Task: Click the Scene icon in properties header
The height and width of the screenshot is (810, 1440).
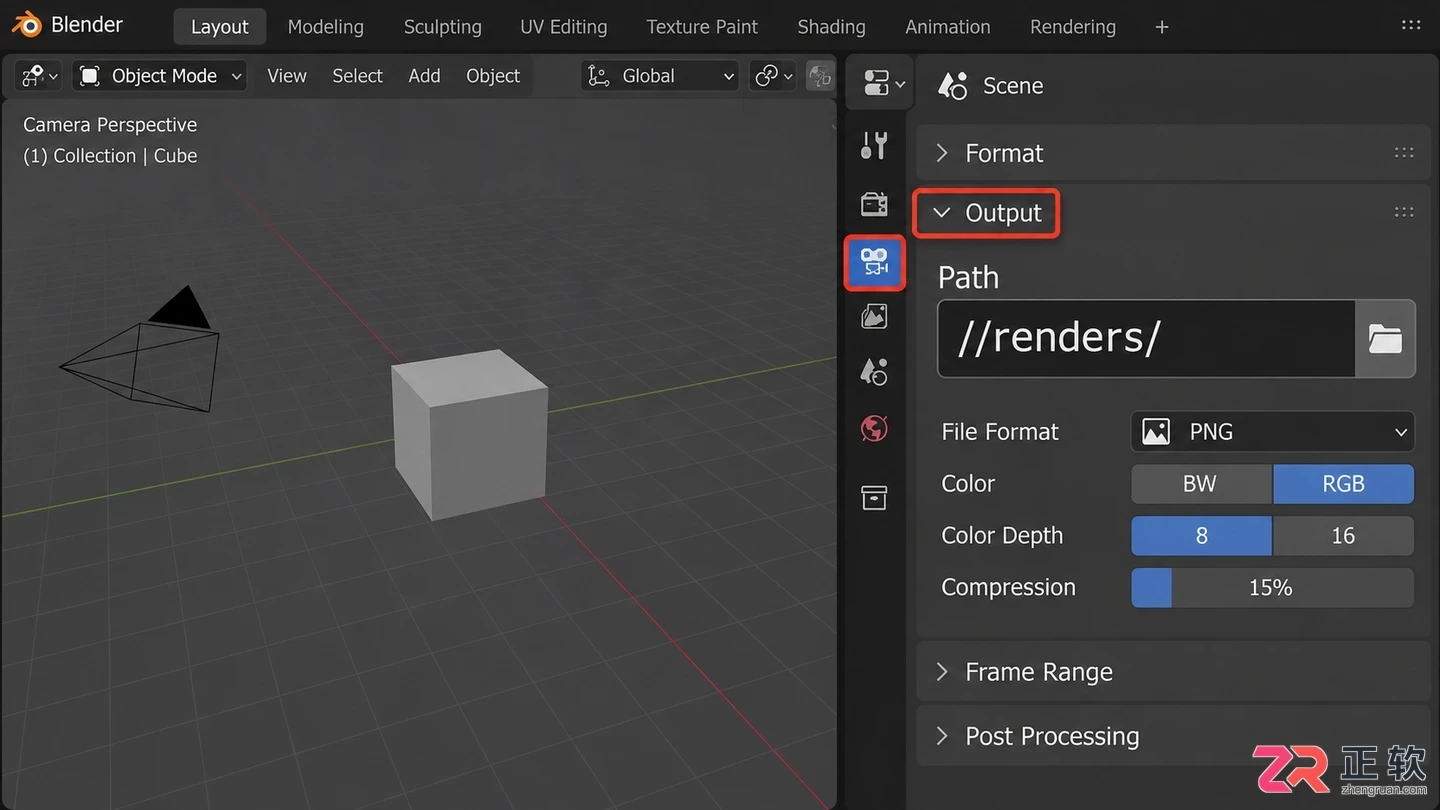Action: point(952,86)
